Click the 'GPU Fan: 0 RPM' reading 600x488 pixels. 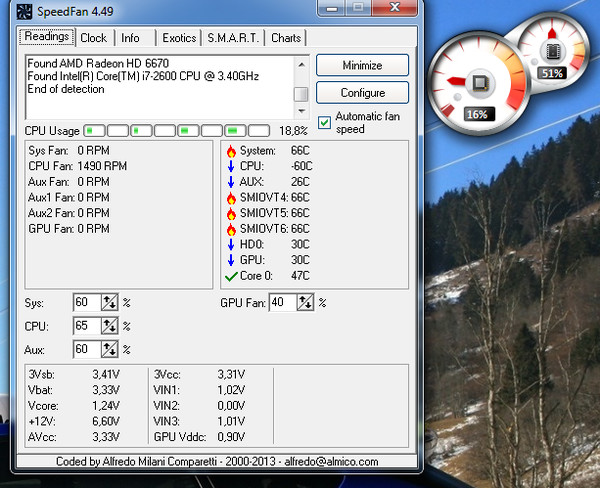pyautogui.click(x=69, y=229)
